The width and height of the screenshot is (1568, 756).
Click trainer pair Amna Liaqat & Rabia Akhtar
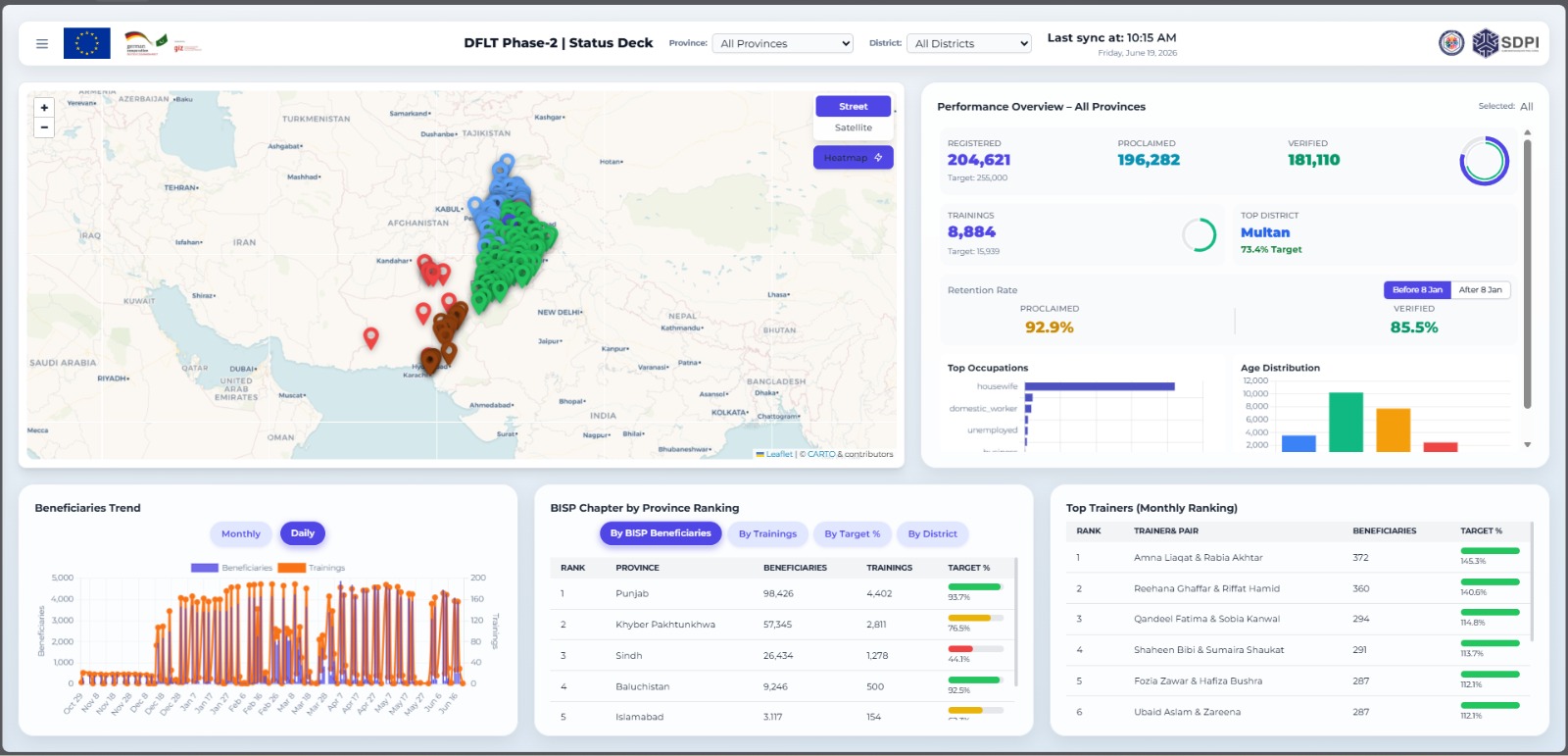(x=1199, y=558)
